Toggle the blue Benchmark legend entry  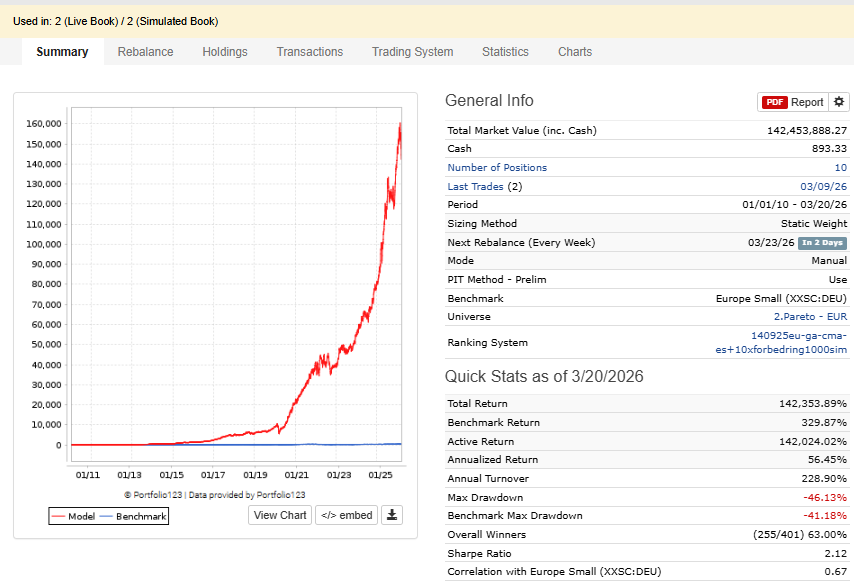134,516
